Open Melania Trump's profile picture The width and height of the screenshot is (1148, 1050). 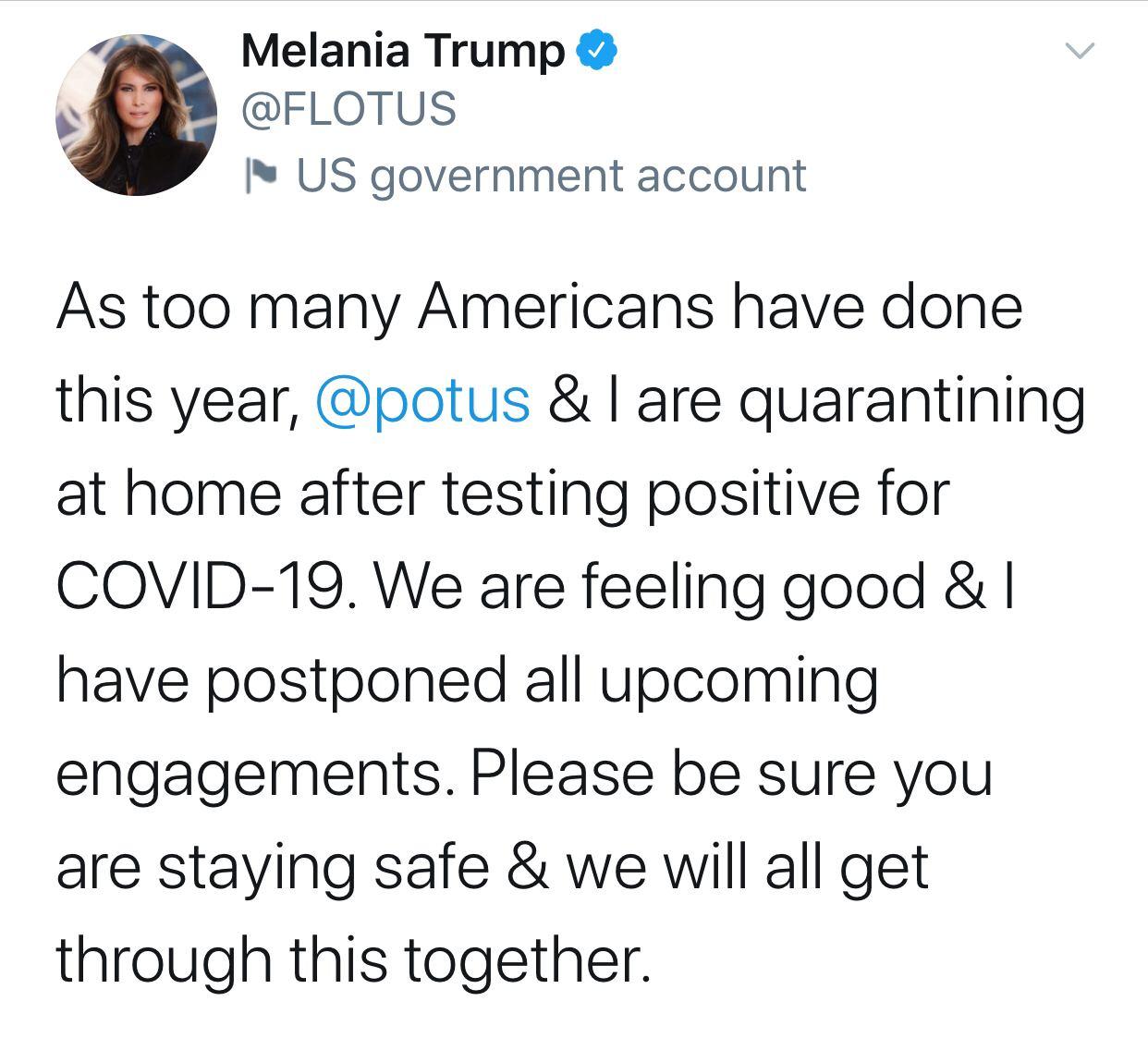(136, 115)
